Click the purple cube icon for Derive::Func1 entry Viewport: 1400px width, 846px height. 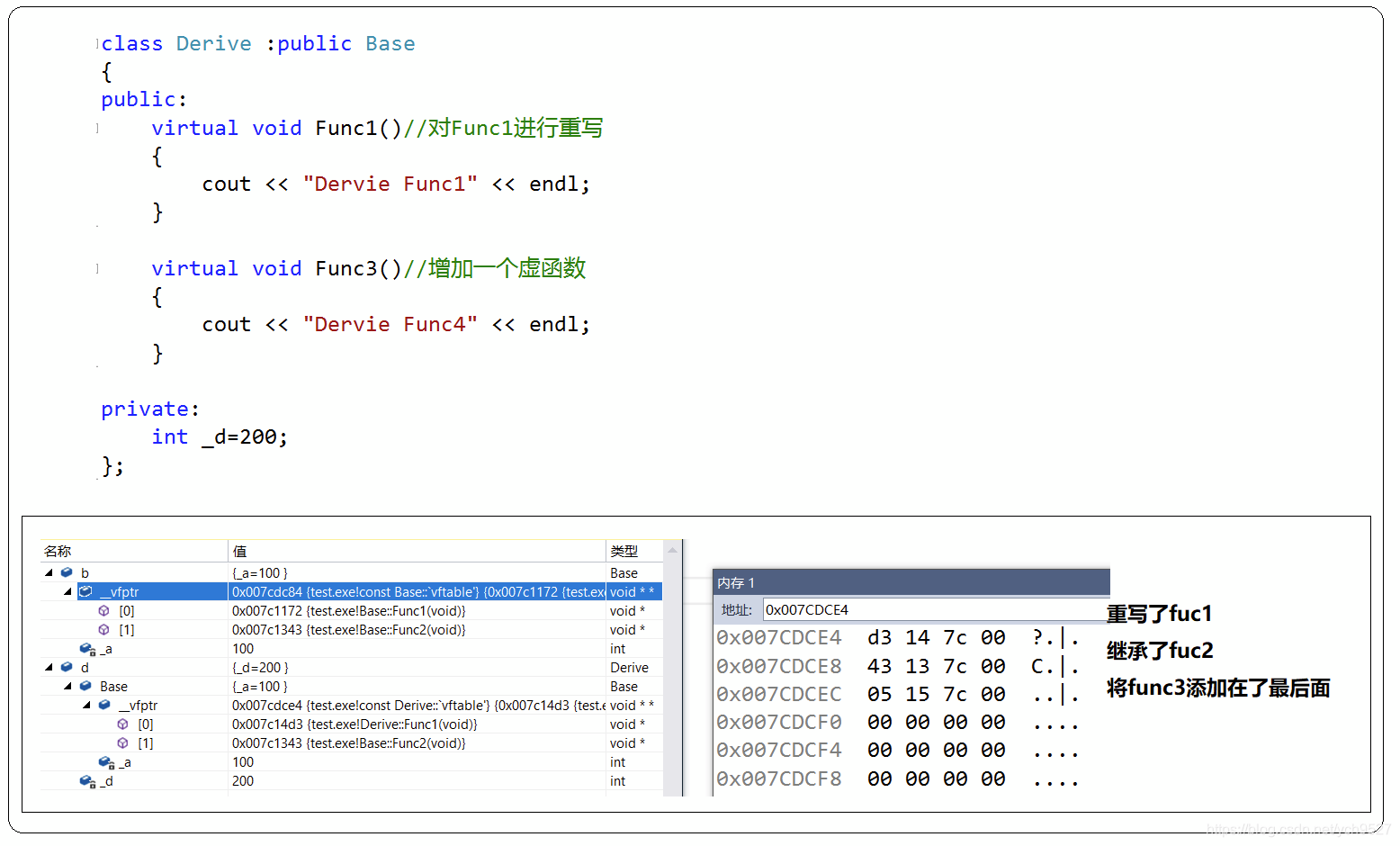coord(122,724)
